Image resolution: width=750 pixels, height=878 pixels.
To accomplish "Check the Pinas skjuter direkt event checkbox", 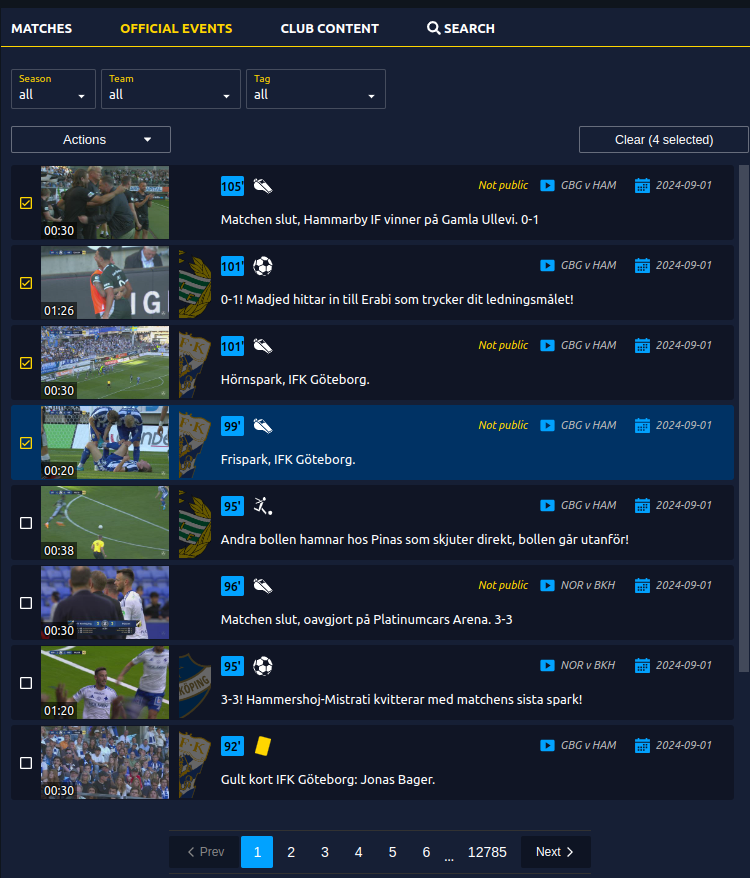I will (x=26, y=523).
